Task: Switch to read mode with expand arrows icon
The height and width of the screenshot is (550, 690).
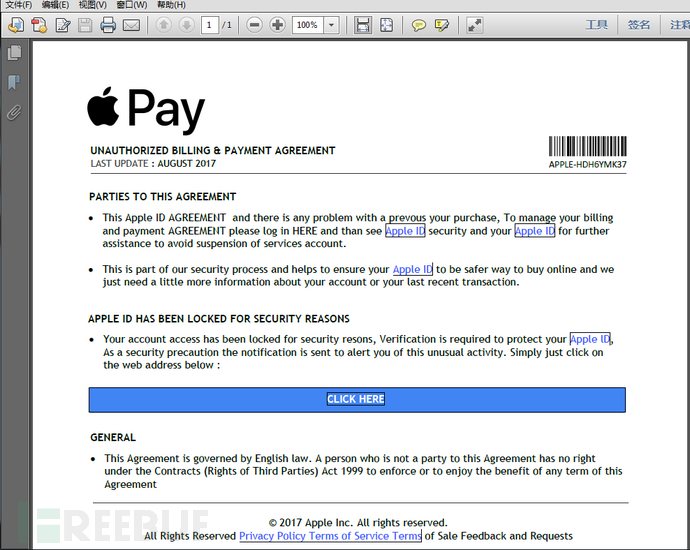Action: [x=474, y=25]
